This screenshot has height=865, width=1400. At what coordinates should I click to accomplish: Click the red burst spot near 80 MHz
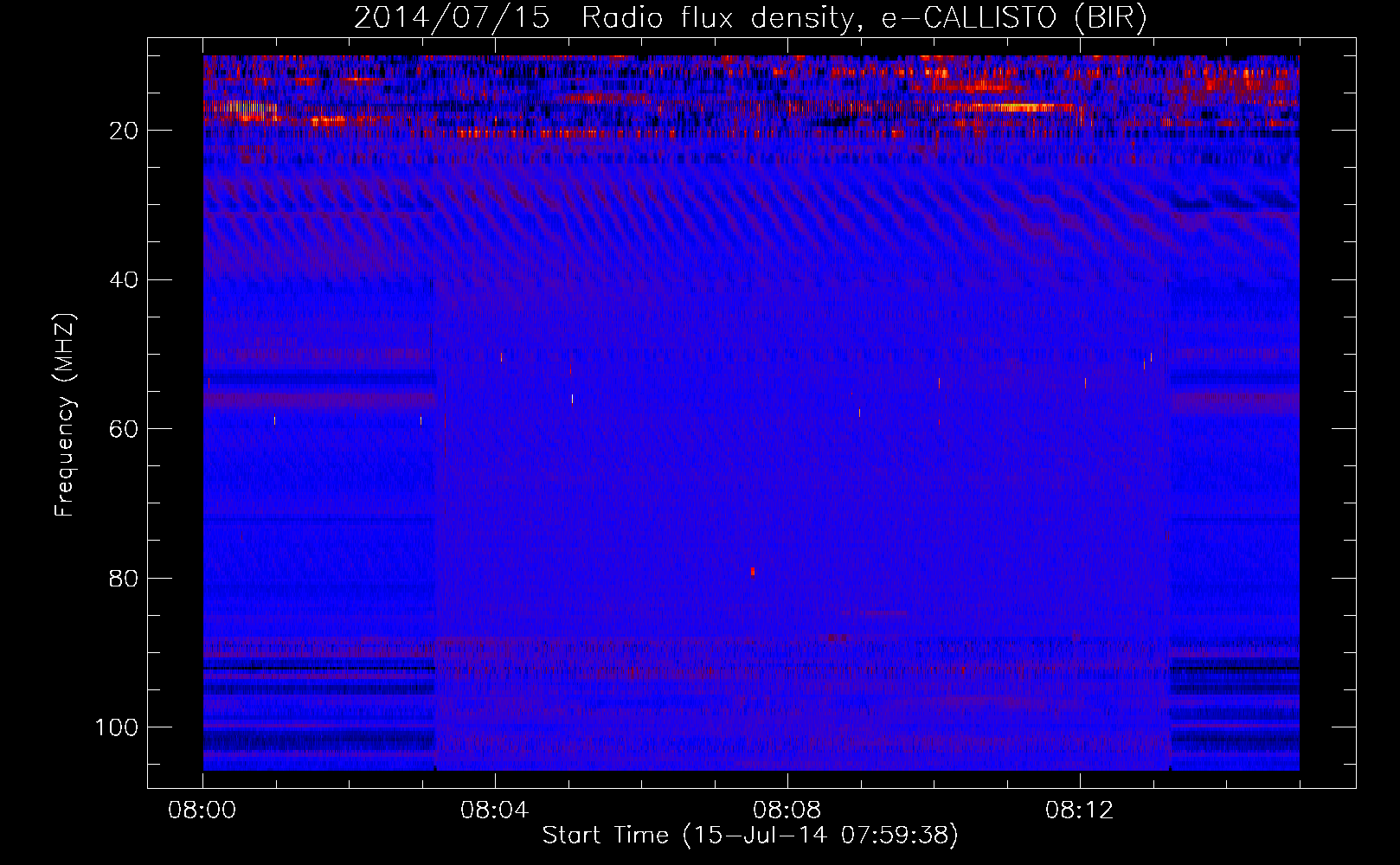(753, 572)
